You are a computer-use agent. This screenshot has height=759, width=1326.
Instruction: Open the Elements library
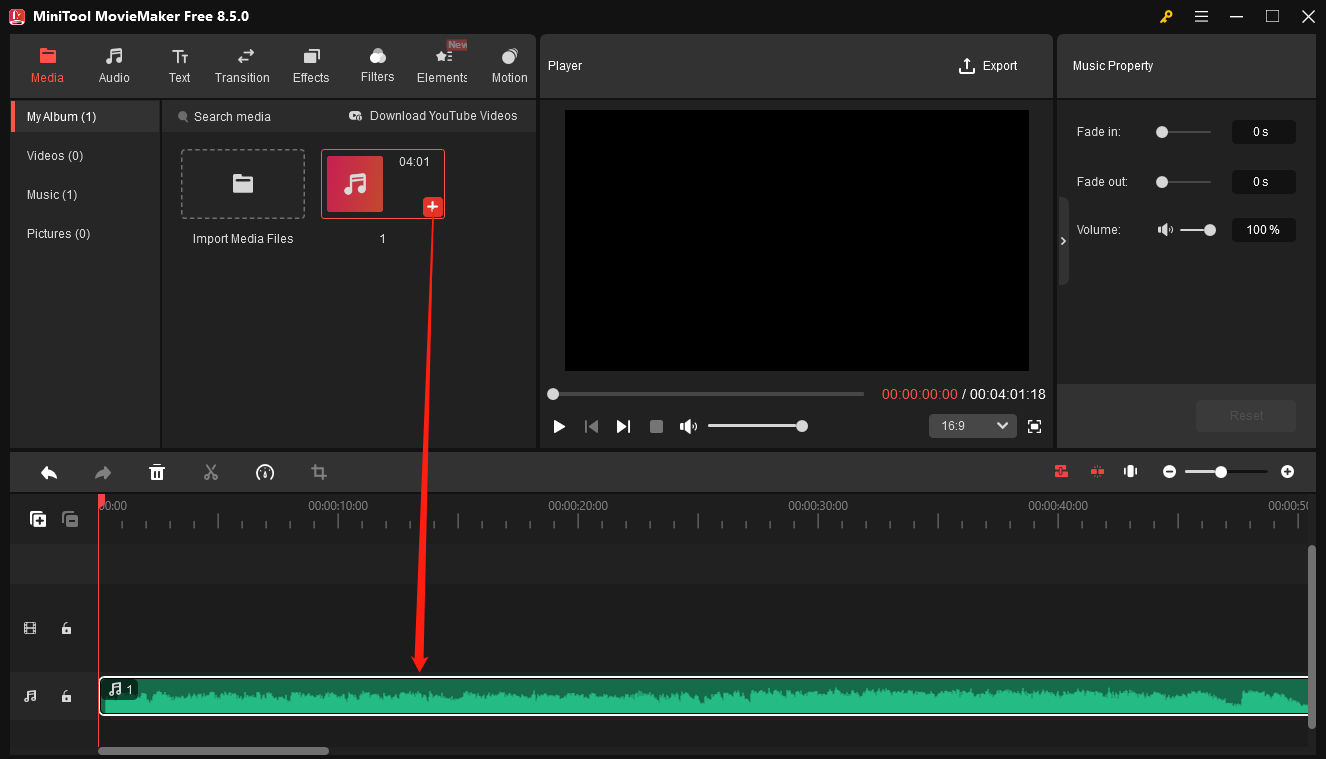click(441, 65)
